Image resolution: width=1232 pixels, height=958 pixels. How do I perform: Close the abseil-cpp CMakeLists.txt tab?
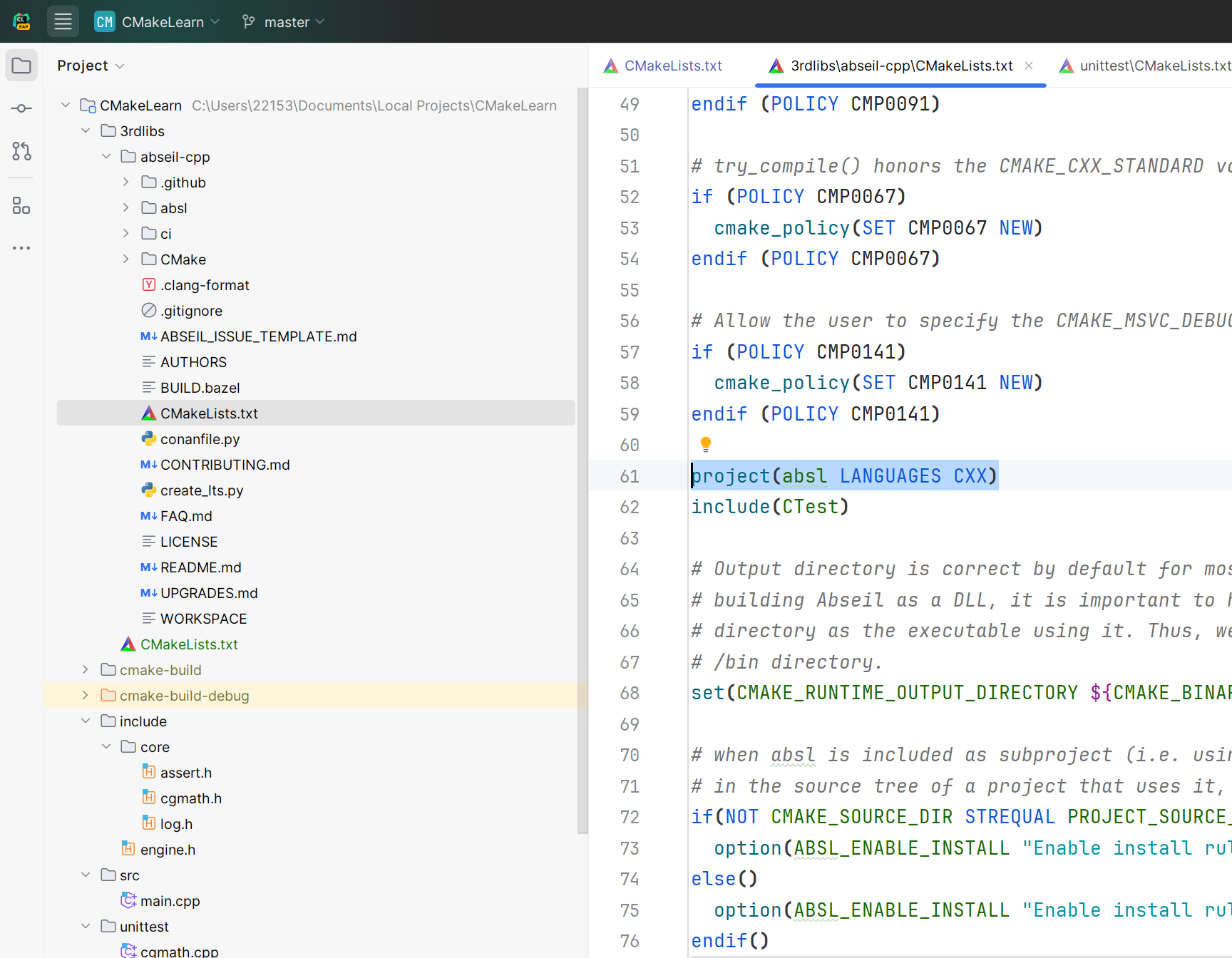[x=1029, y=66]
